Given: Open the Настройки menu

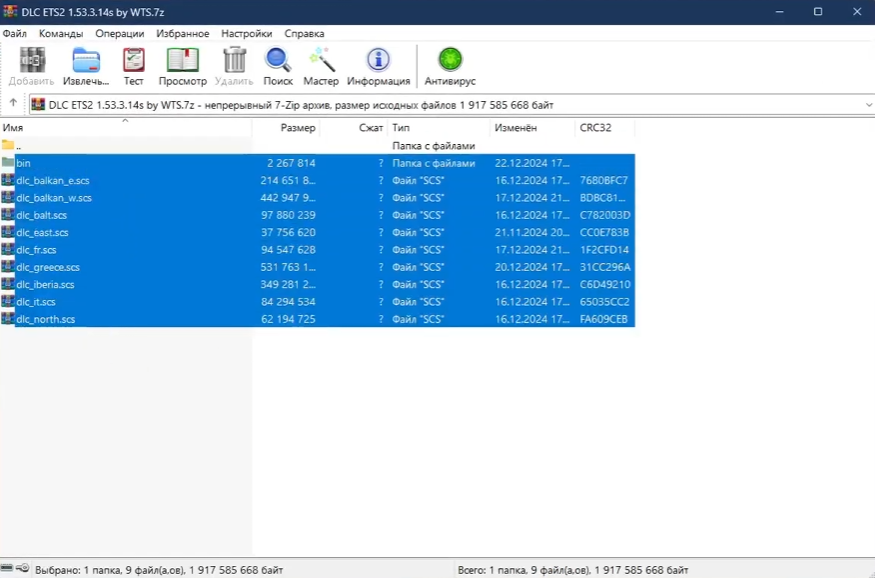Looking at the screenshot, I should click(x=247, y=33).
